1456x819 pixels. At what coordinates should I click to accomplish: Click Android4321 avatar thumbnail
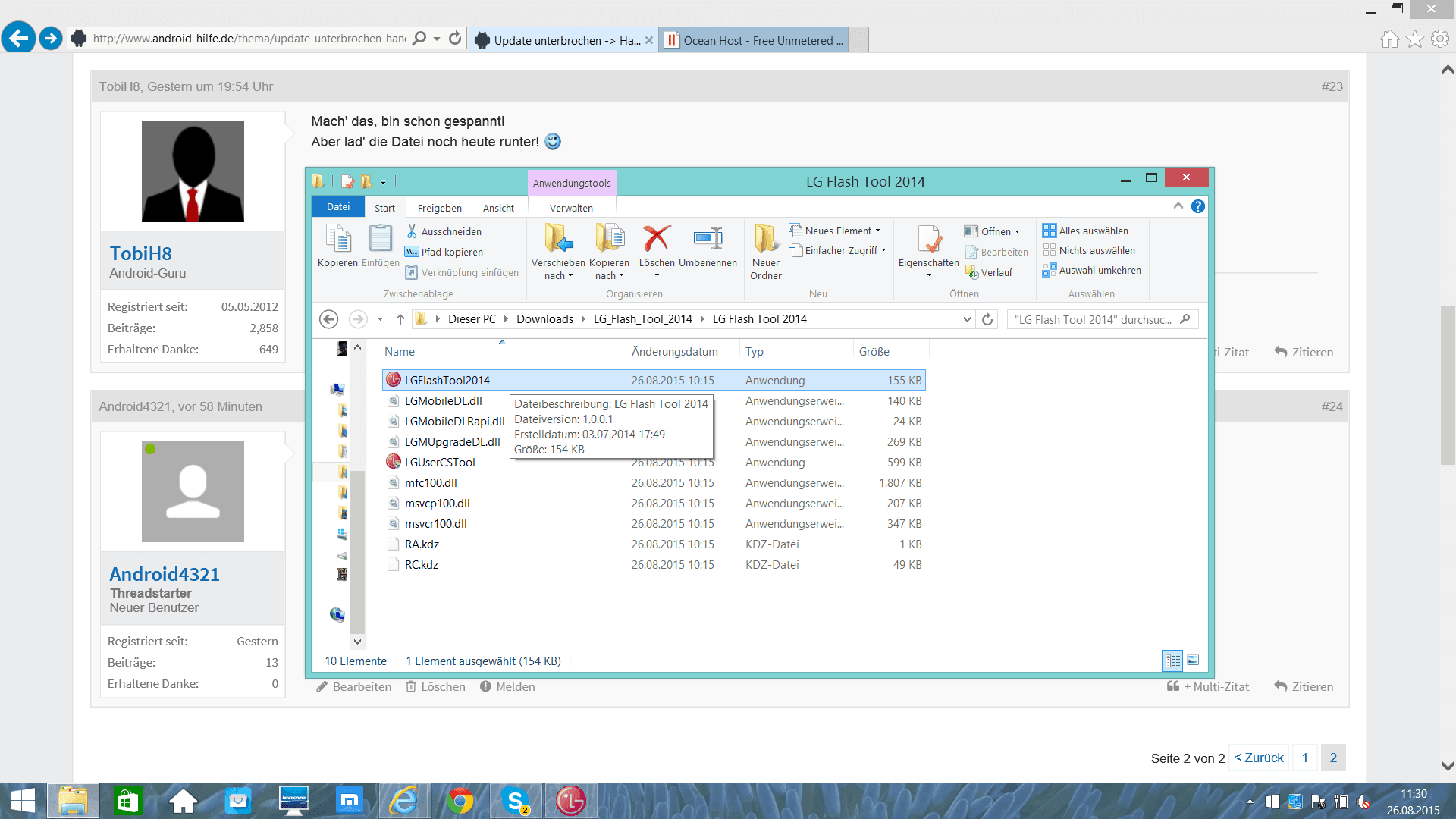193,491
